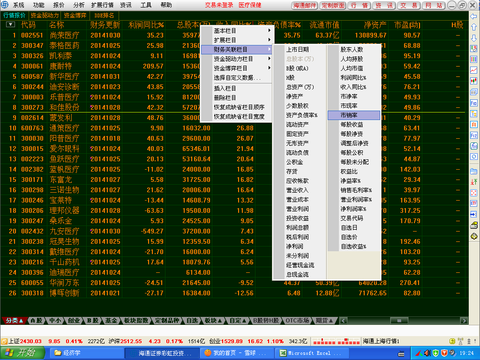Click the green shield icon in system tray
This screenshot has height=360, width=480.
[436, 353]
